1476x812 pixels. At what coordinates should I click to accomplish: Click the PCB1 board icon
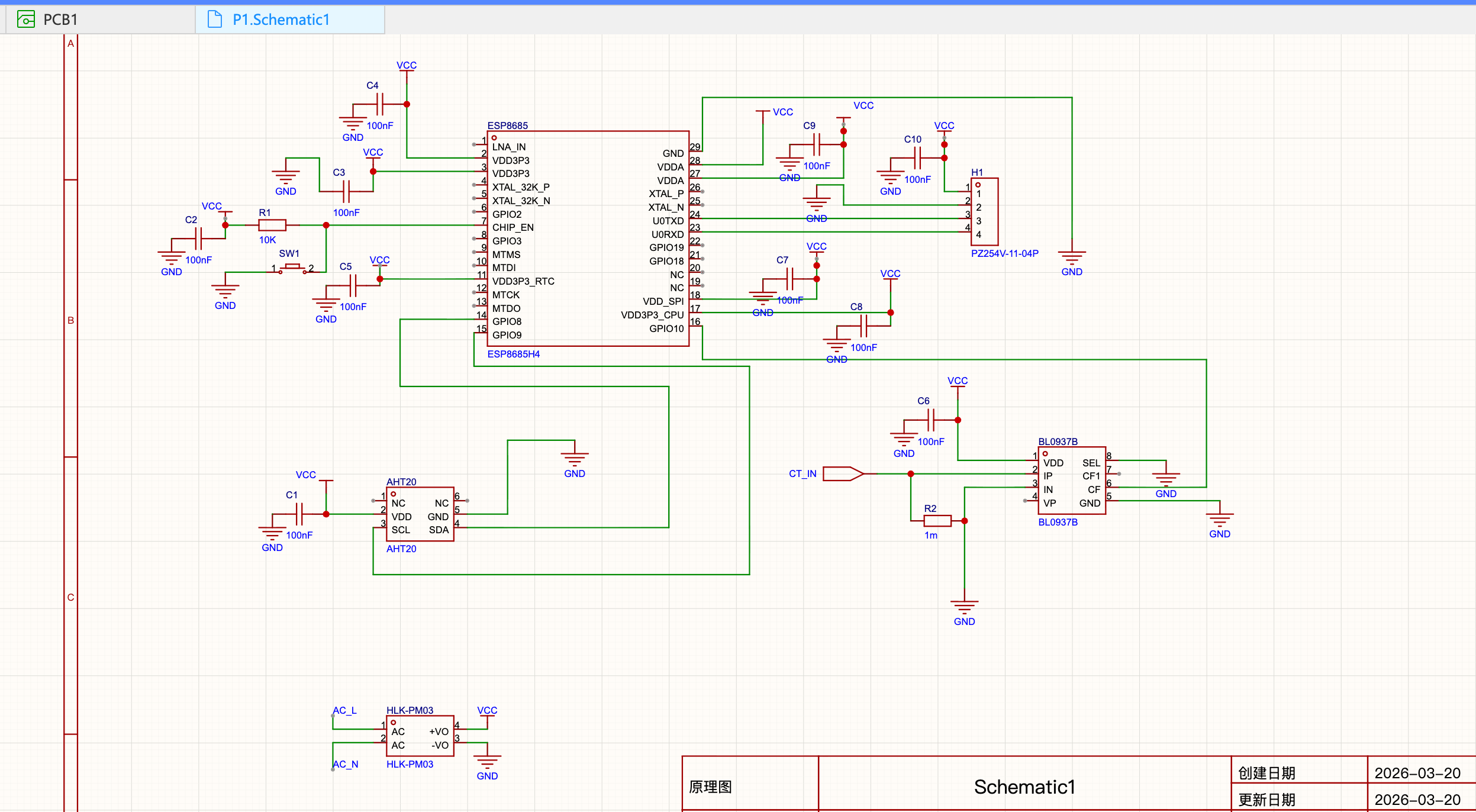[25, 20]
